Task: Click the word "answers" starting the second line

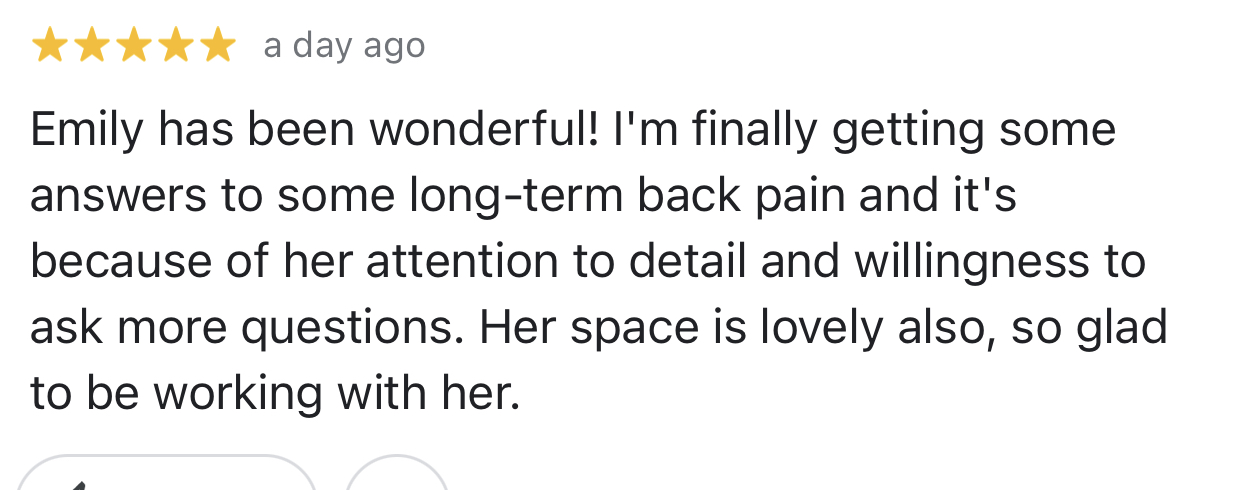Action: [x=118, y=198]
